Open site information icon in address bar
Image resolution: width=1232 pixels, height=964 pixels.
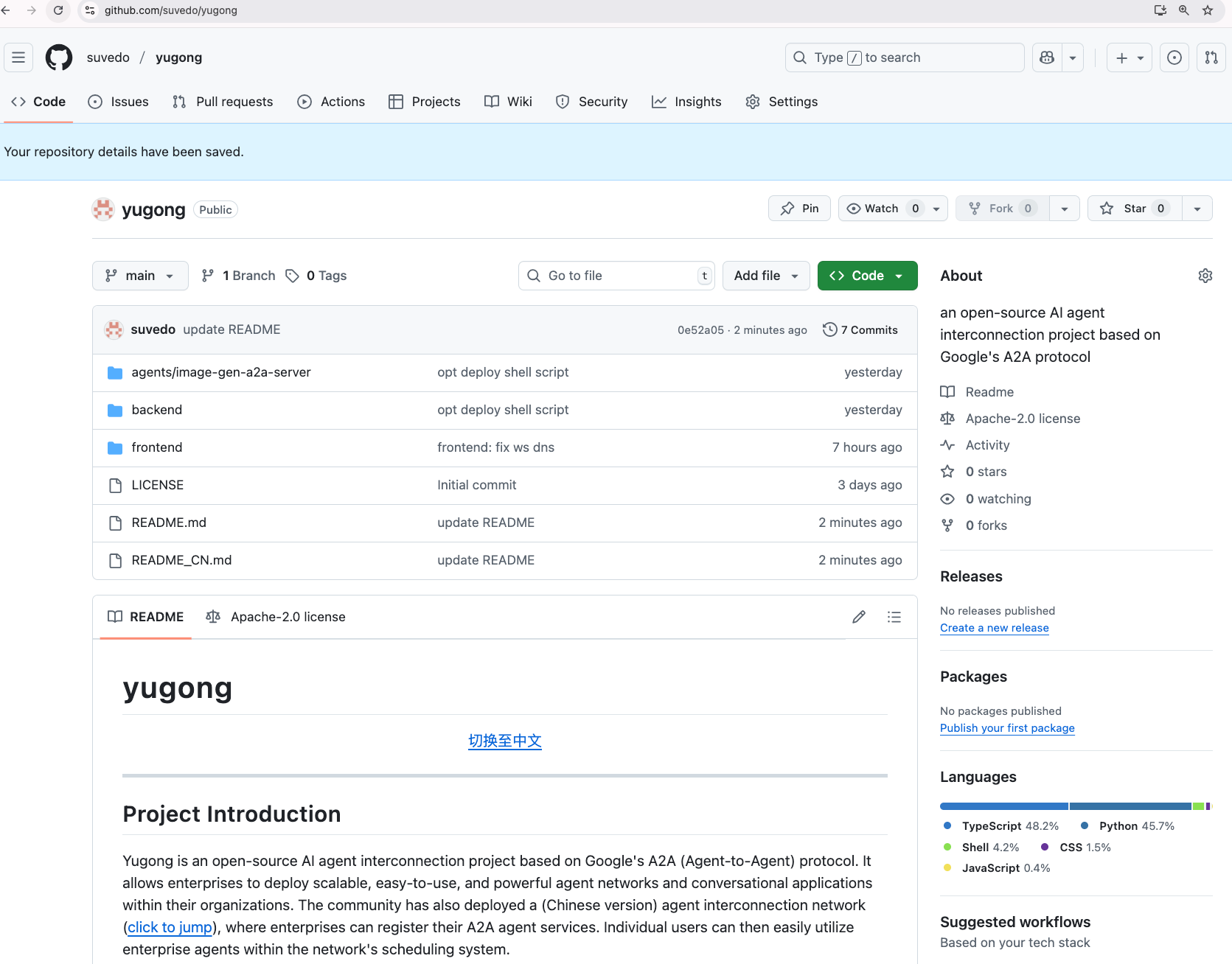point(90,10)
